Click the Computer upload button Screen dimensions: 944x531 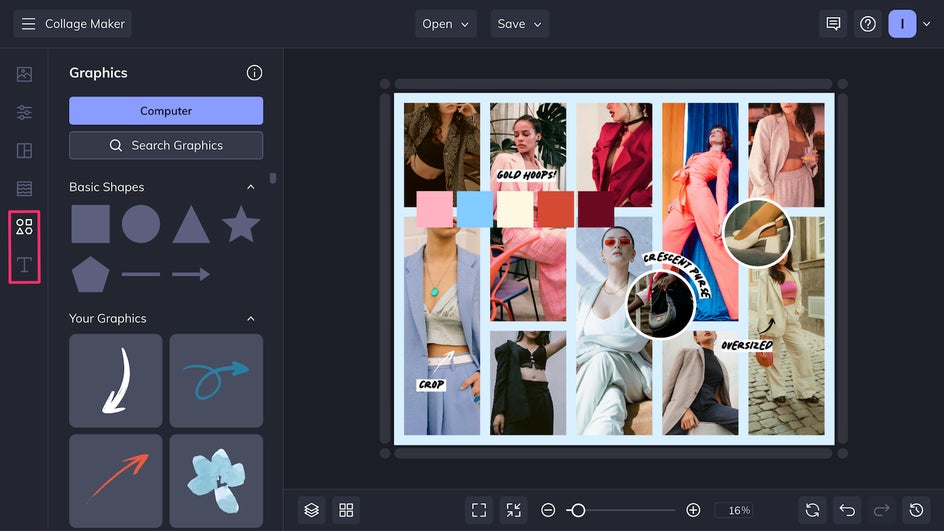[166, 111]
